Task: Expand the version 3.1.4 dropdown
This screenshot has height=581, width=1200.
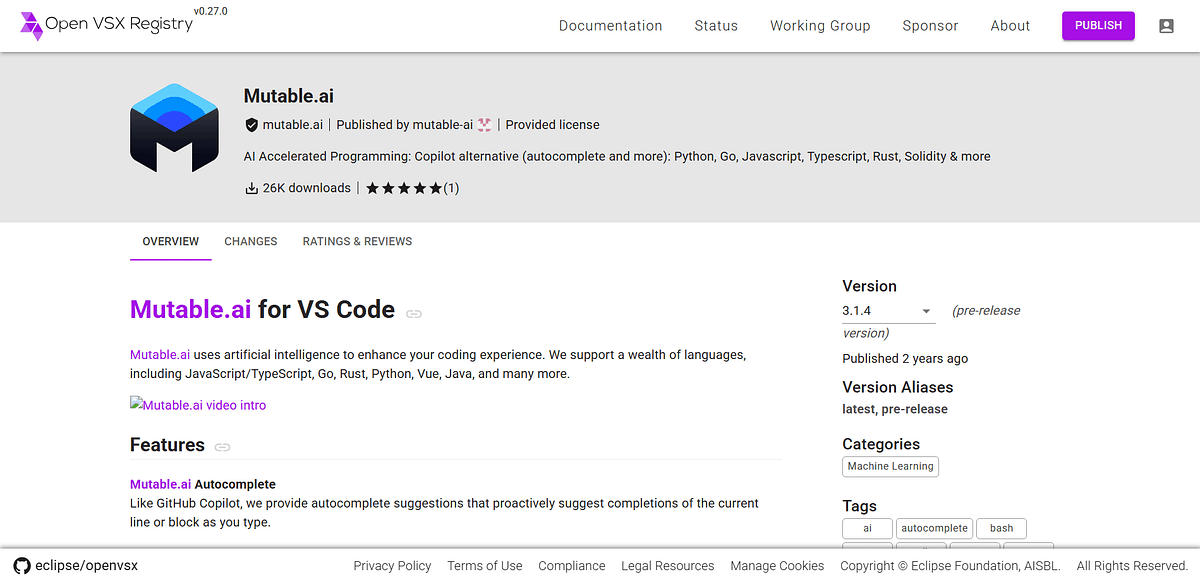Action: 888,311
